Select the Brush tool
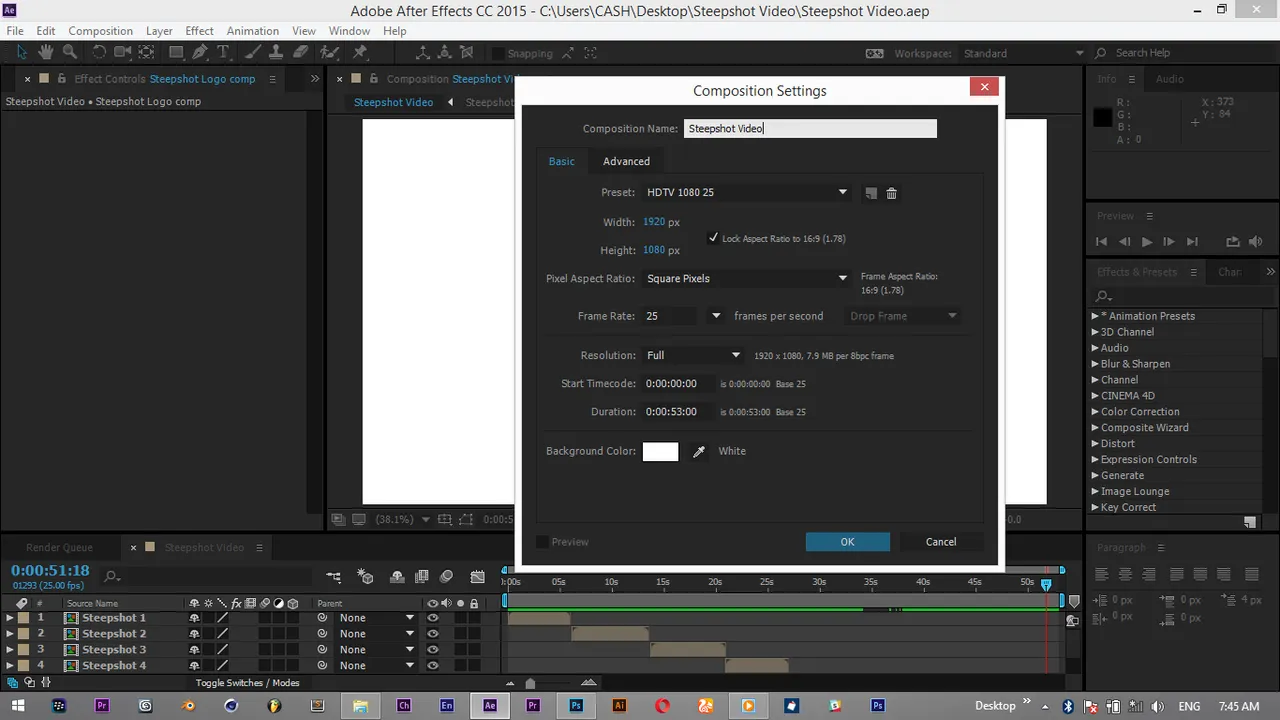Viewport: 1280px width, 720px height. (x=255, y=53)
